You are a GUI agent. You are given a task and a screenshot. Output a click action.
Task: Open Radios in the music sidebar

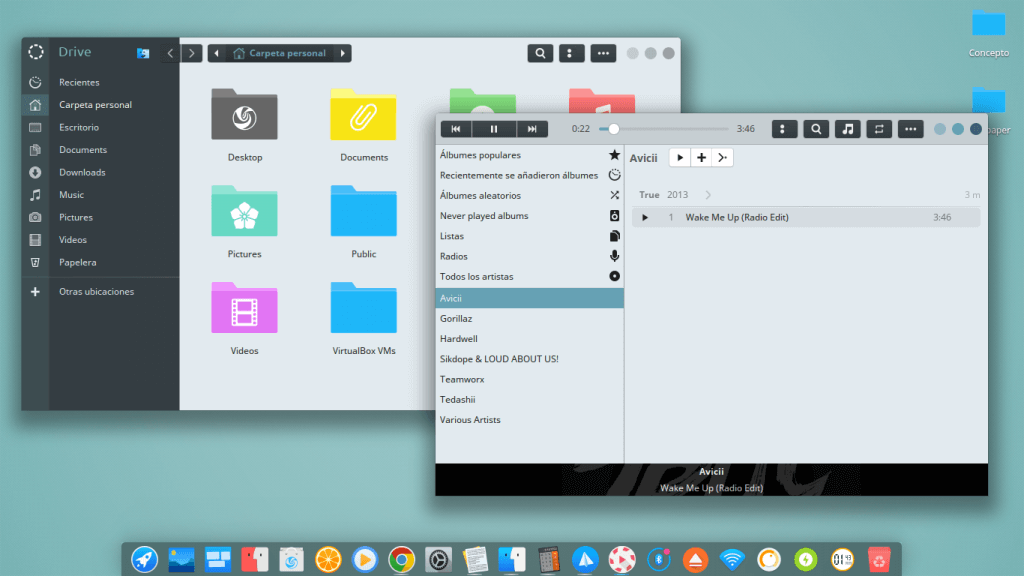tap(530, 256)
